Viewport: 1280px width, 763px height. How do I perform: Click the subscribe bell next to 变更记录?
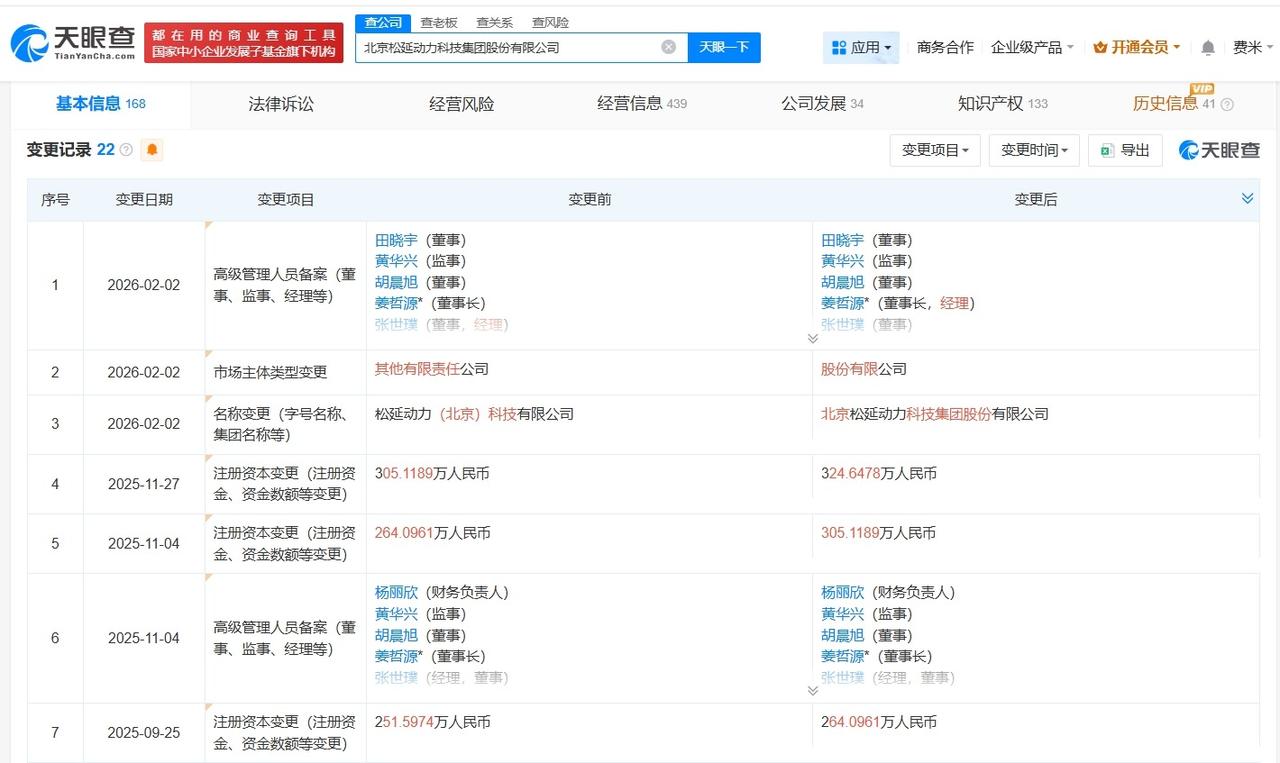point(152,150)
